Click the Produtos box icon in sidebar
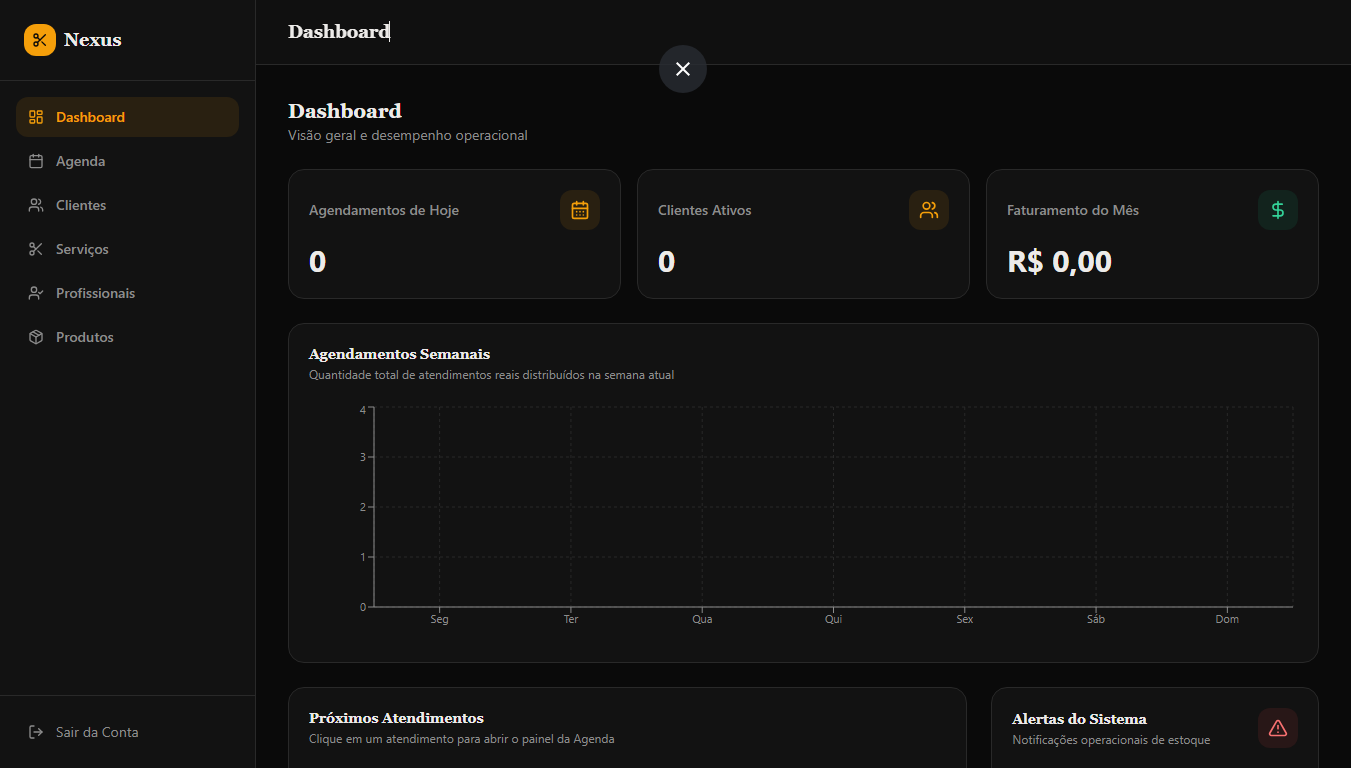The image size is (1351, 768). point(36,337)
